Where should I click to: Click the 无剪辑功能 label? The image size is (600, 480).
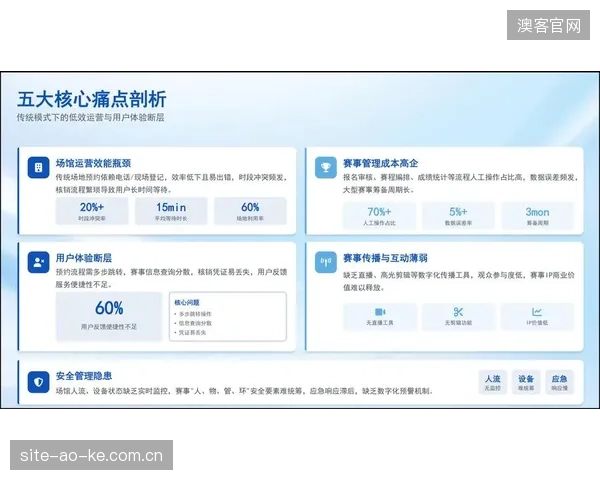[458, 323]
